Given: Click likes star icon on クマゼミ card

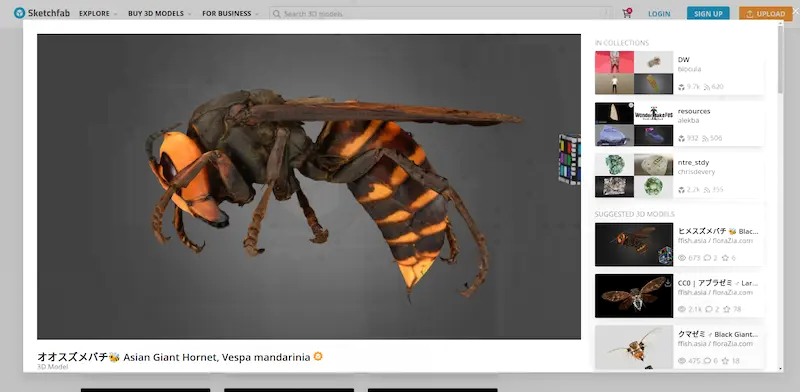Looking at the screenshot, I should [x=726, y=361].
